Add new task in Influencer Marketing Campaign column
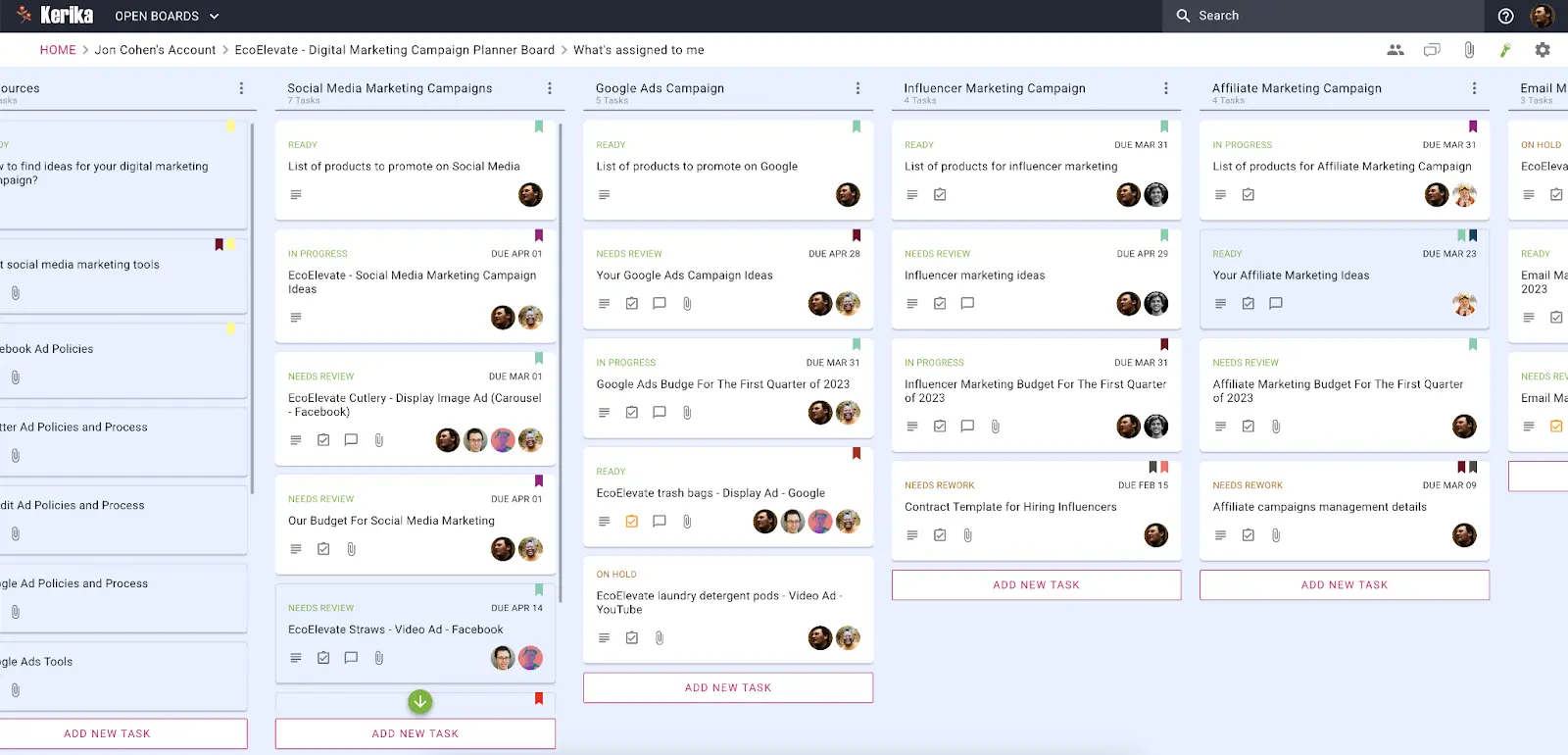The image size is (1568, 755). click(1036, 585)
